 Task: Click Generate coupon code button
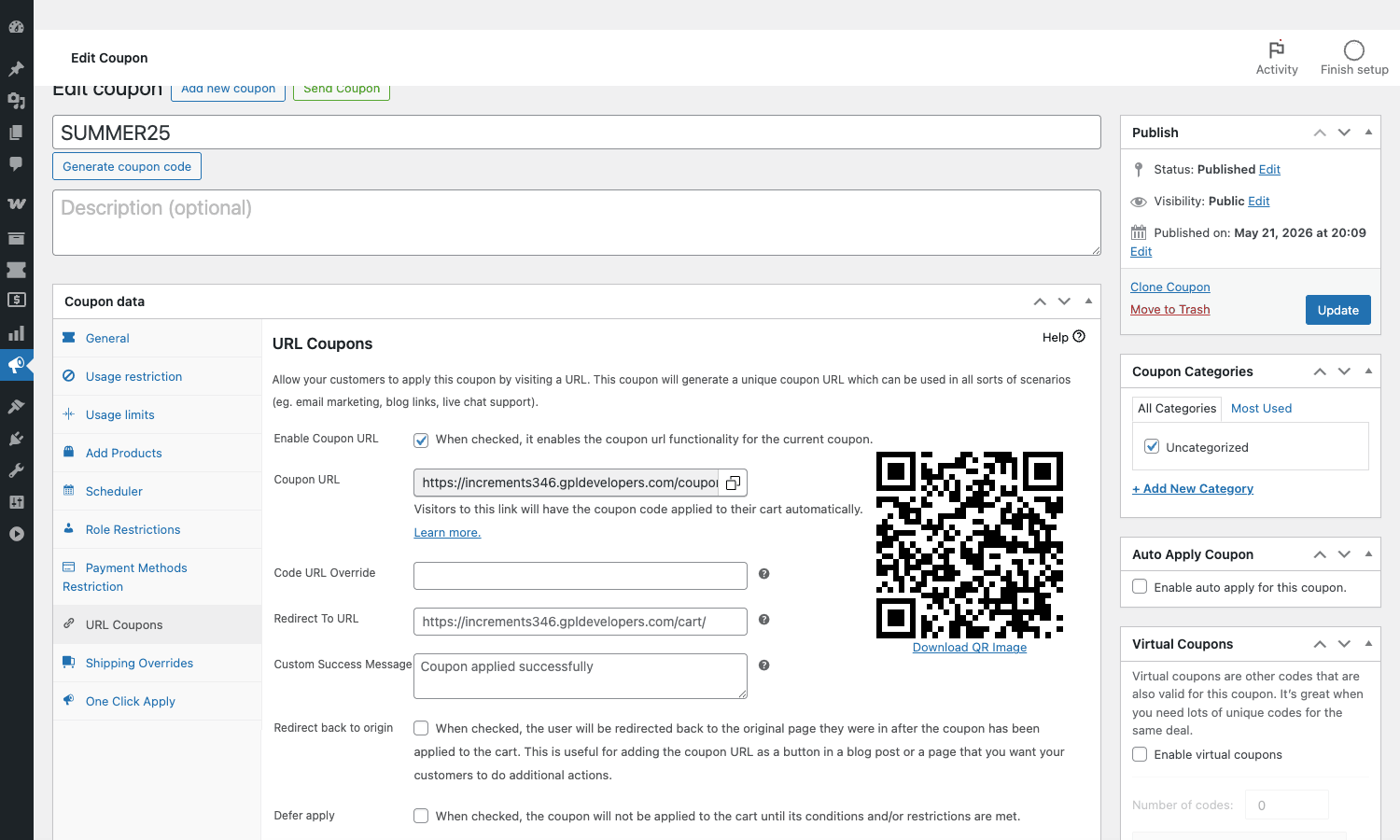pos(127,166)
